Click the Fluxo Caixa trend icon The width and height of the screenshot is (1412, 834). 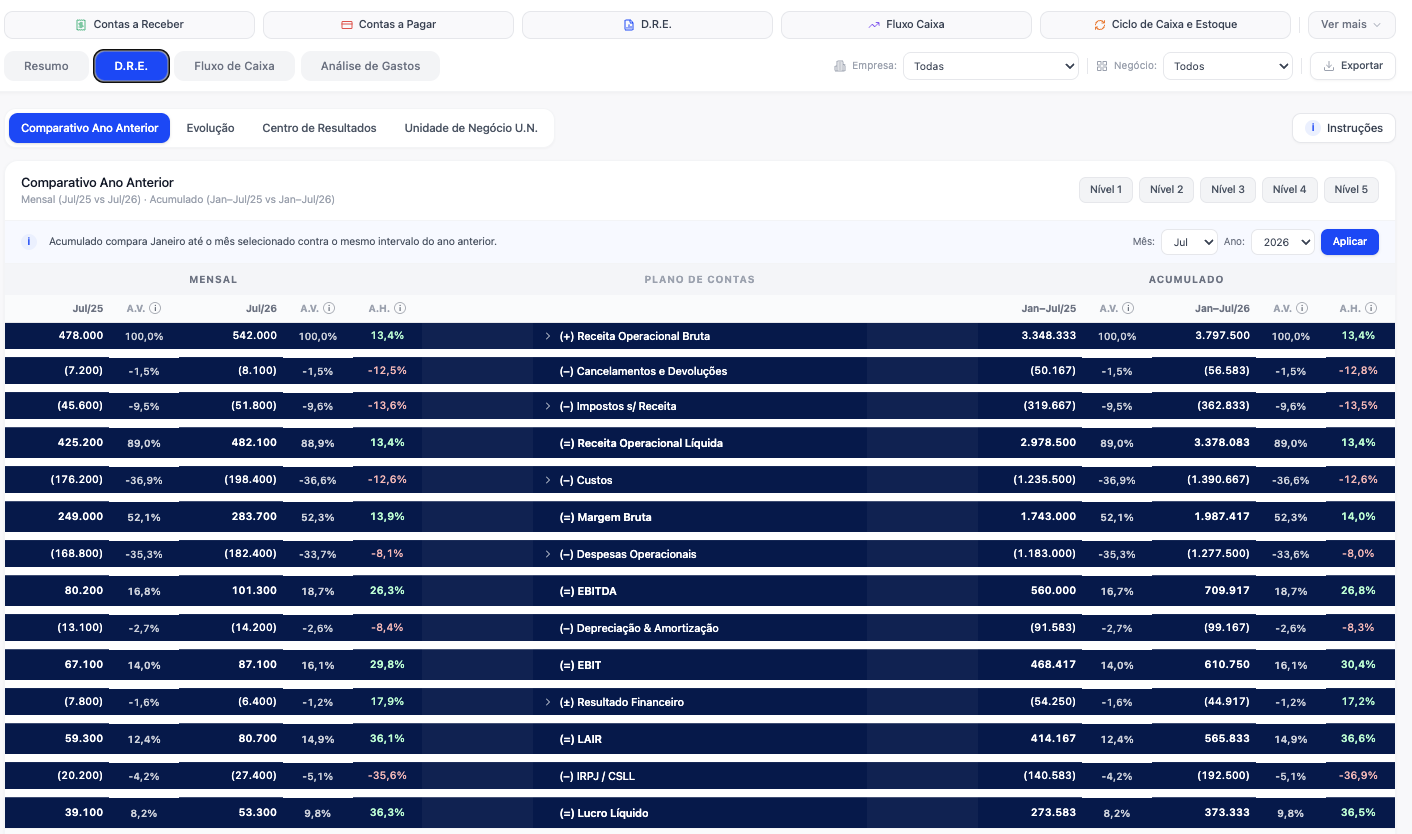tap(874, 24)
